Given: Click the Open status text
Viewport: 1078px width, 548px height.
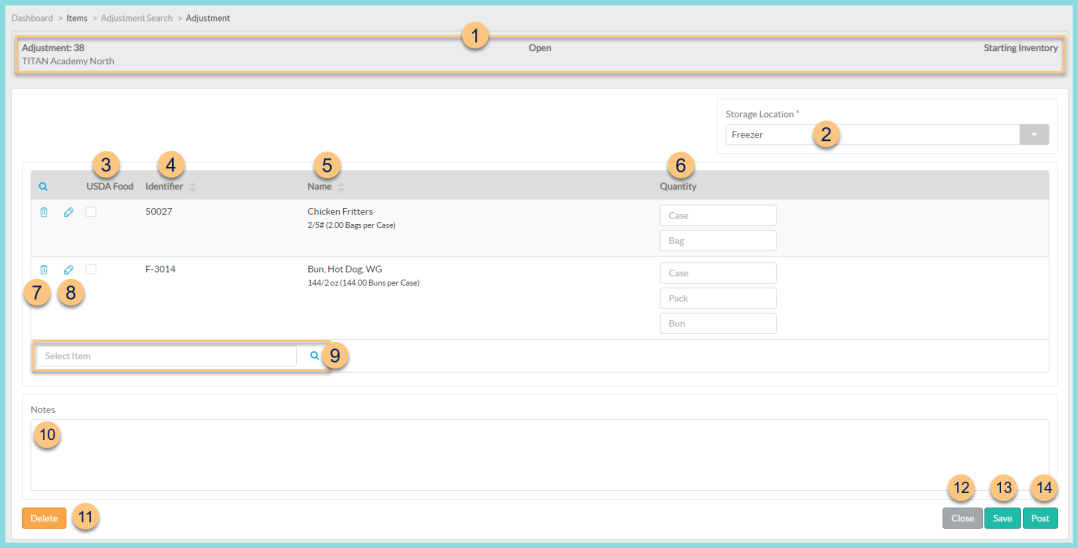Looking at the screenshot, I should pyautogui.click(x=540, y=48).
